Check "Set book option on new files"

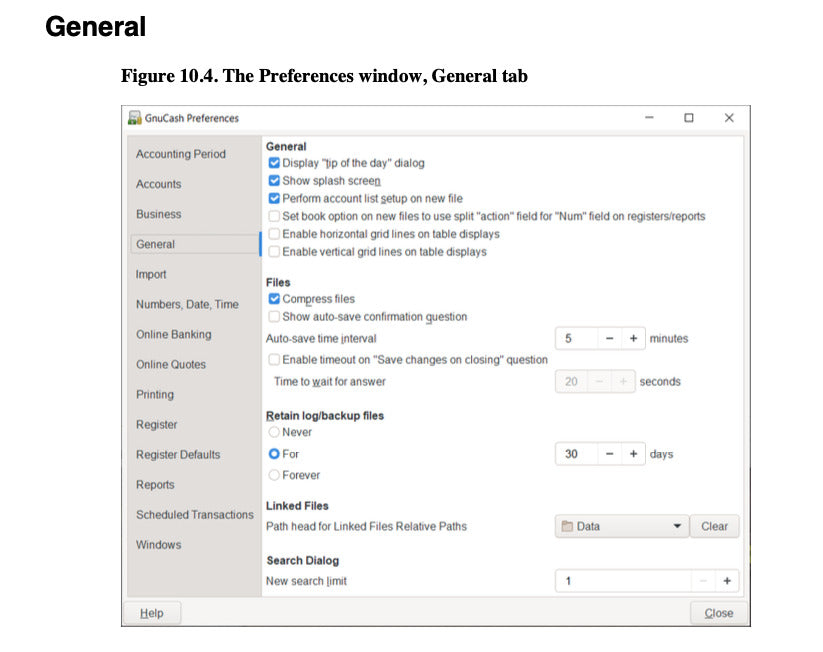[274, 216]
